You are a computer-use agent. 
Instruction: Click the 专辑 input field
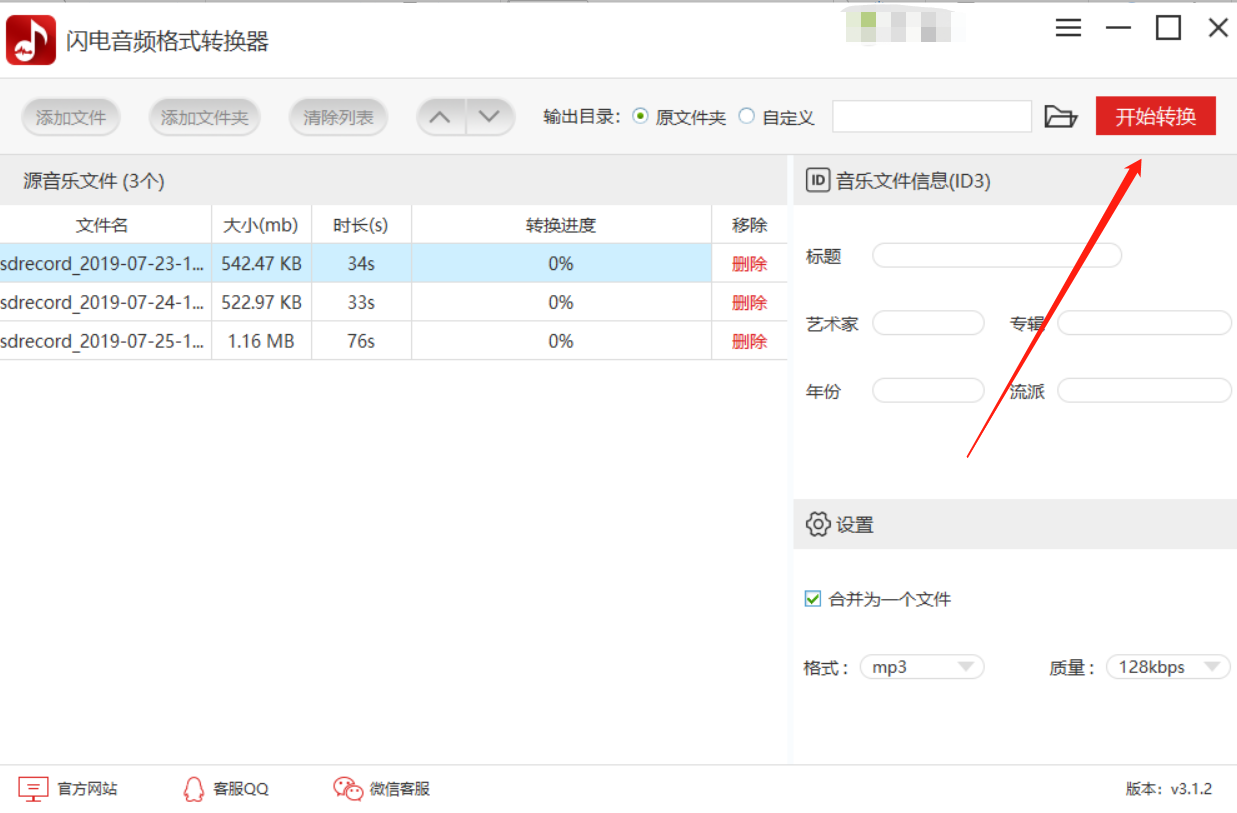coord(1145,323)
